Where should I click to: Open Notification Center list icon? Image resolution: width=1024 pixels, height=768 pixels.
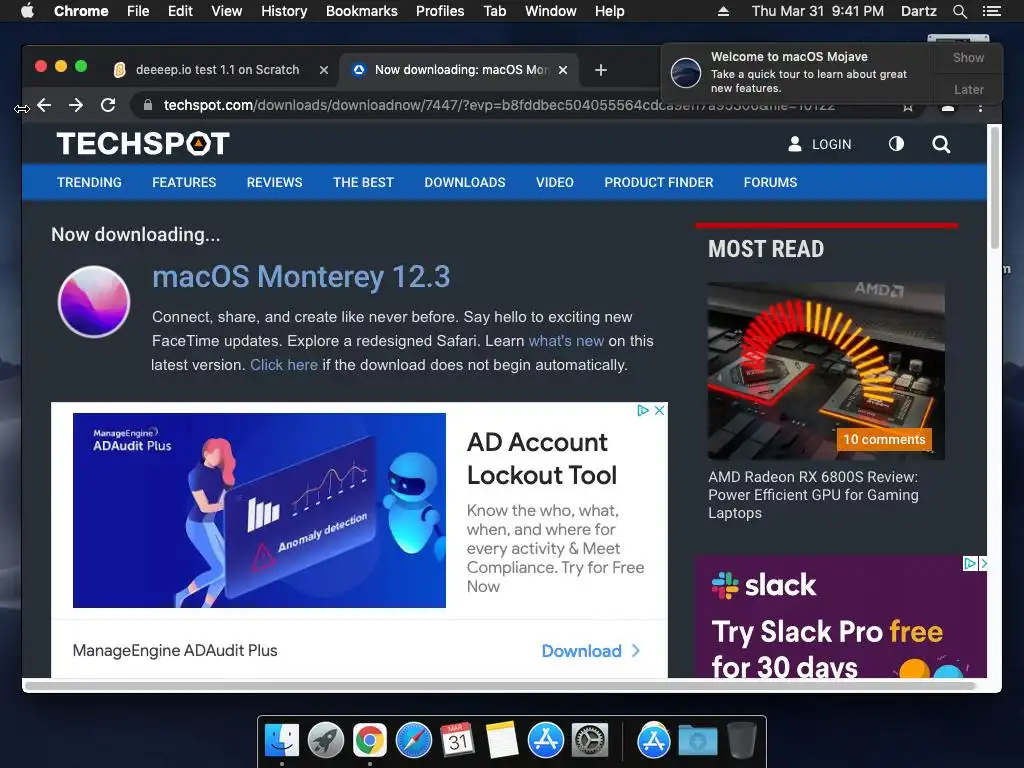992,11
